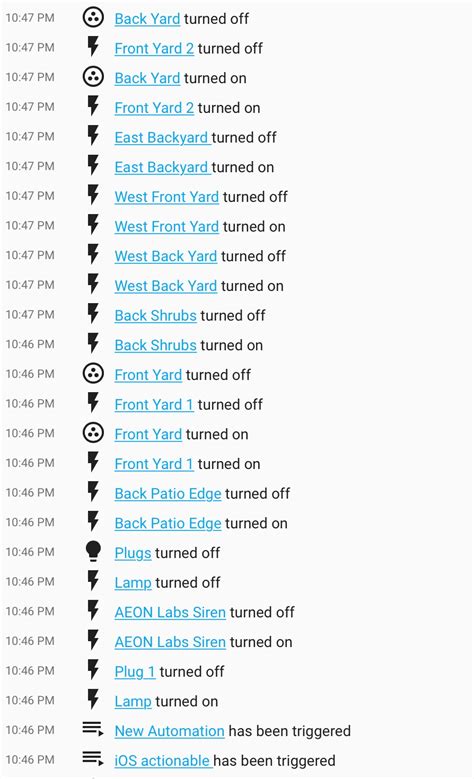Viewport: 474px width, 779px height.
Task: Open the Front Yard 2 turned off link
Action: coord(154,48)
